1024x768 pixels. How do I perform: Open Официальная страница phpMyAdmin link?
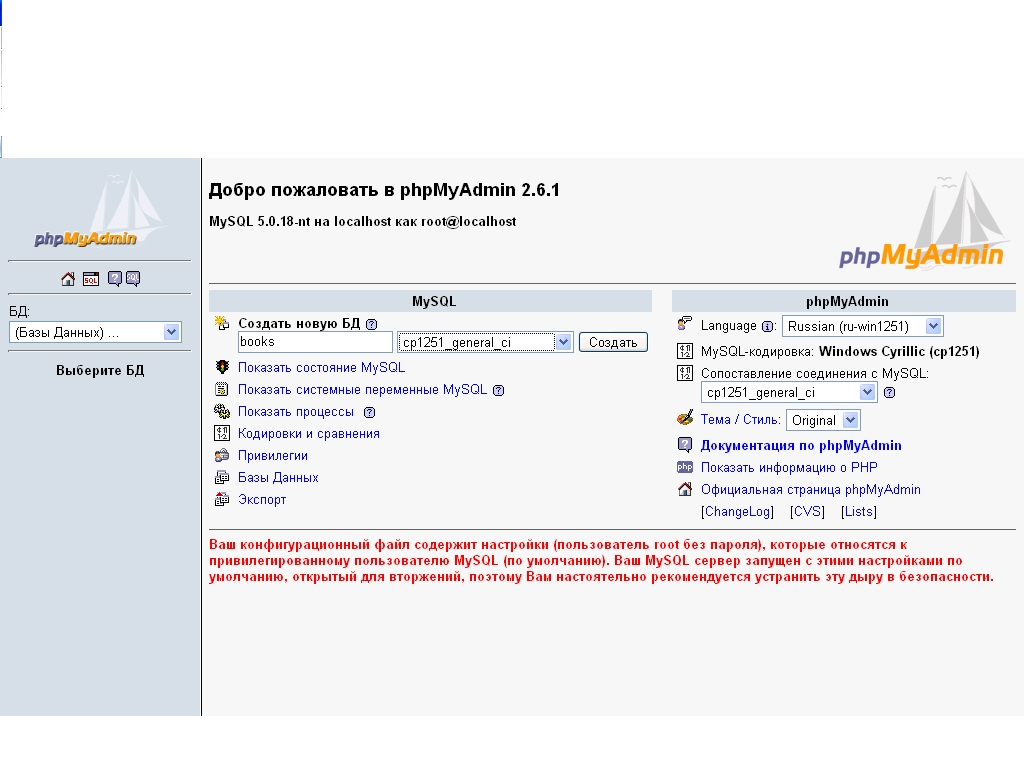[811, 490]
